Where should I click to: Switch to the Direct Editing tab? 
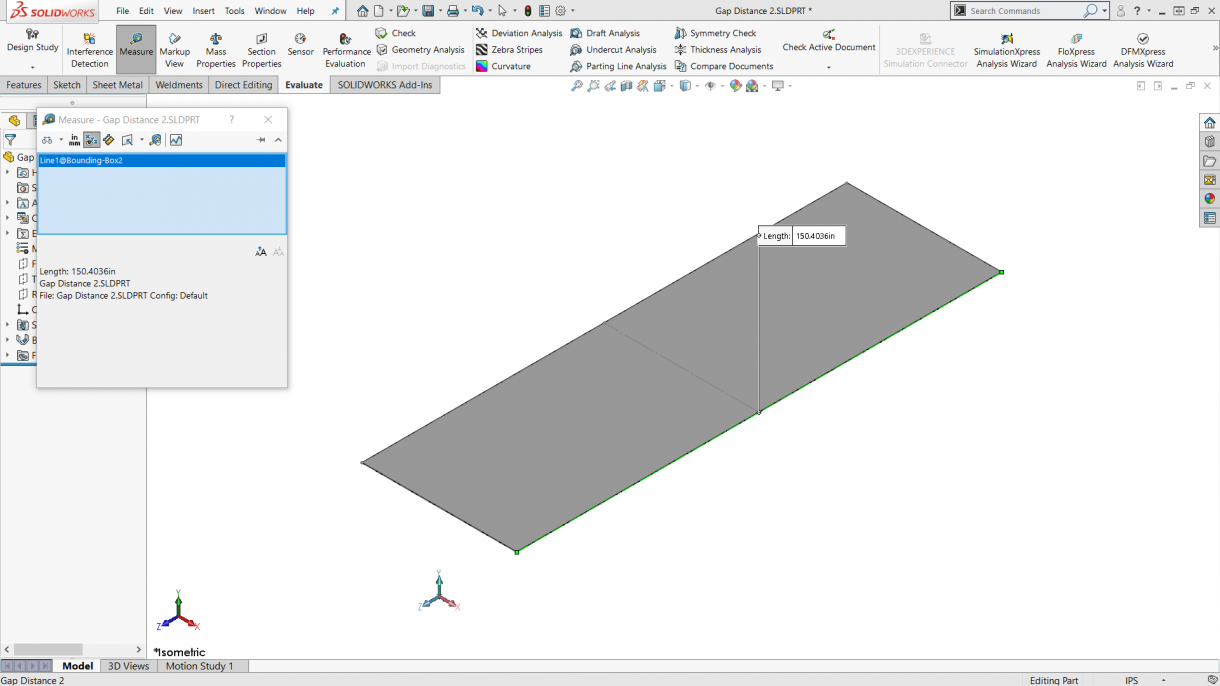tap(243, 85)
